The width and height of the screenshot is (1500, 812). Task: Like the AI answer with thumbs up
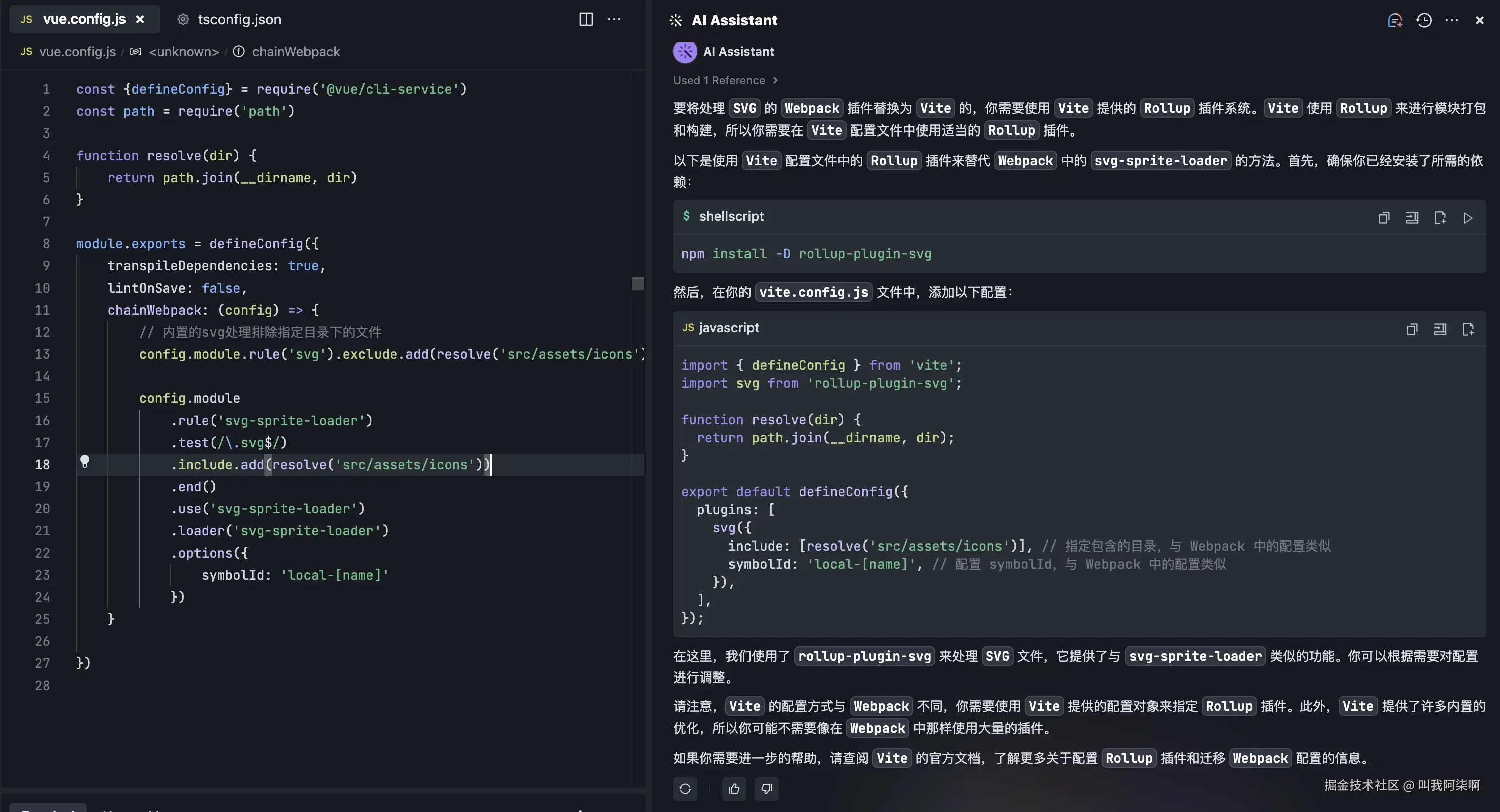(x=734, y=789)
